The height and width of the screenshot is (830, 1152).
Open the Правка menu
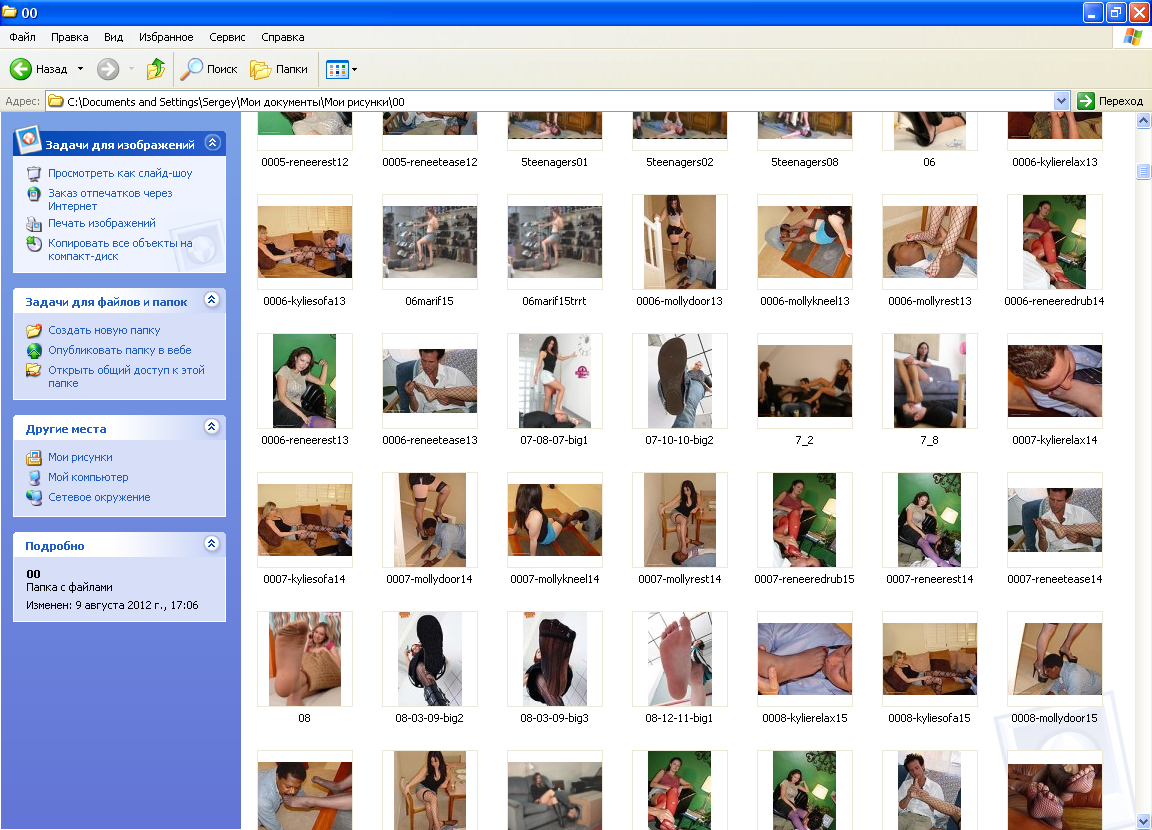[70, 37]
